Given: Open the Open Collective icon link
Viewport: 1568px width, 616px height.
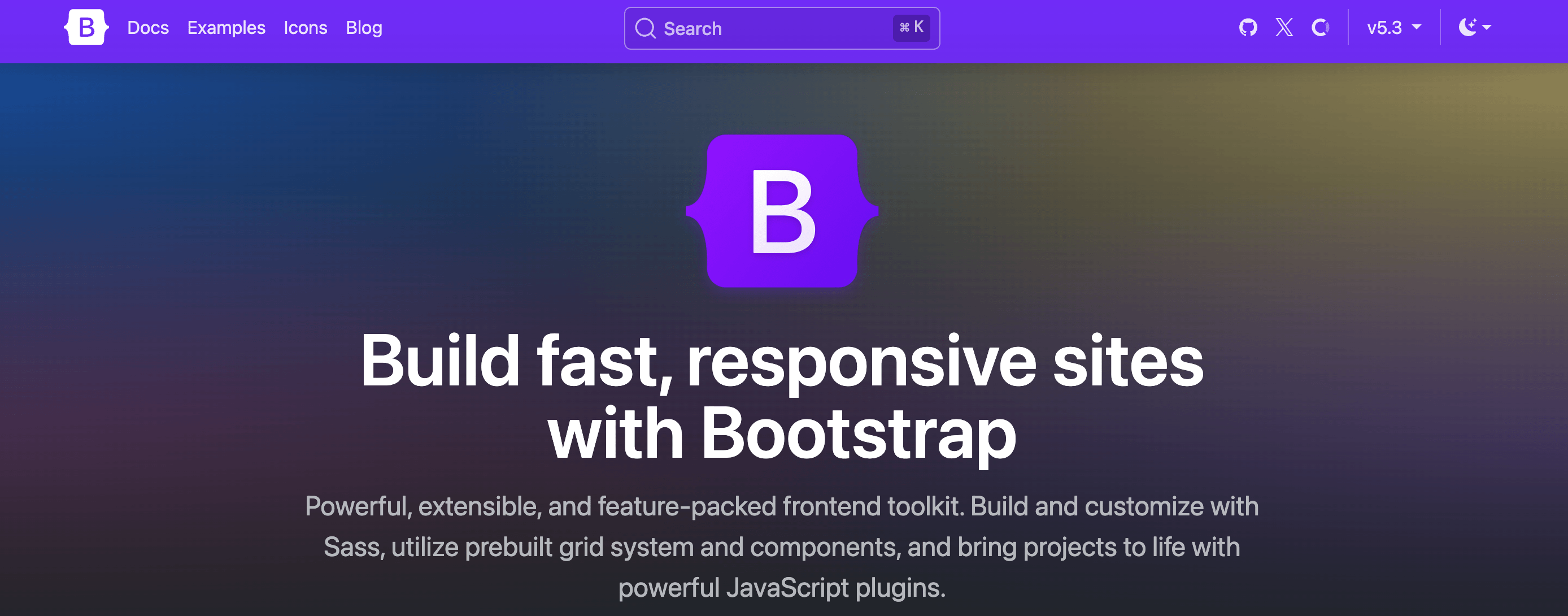Looking at the screenshot, I should pos(1320,28).
